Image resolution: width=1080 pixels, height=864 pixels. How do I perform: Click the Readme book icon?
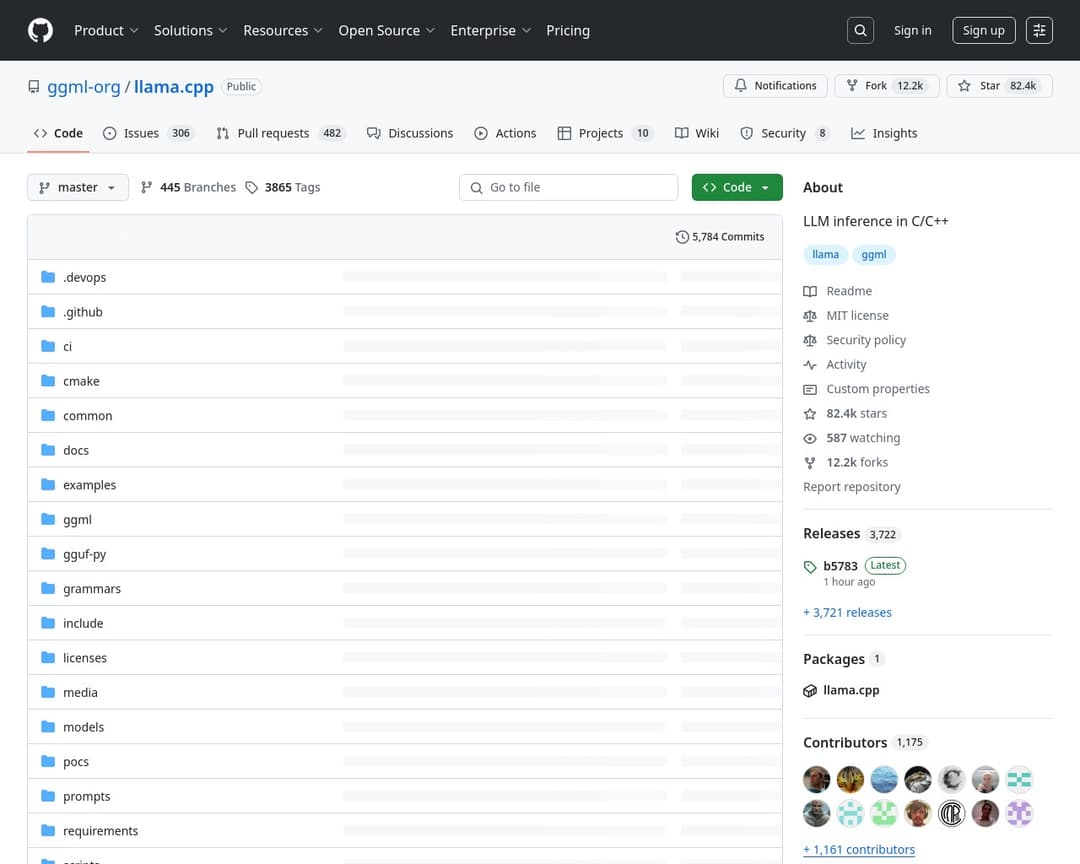[810, 291]
